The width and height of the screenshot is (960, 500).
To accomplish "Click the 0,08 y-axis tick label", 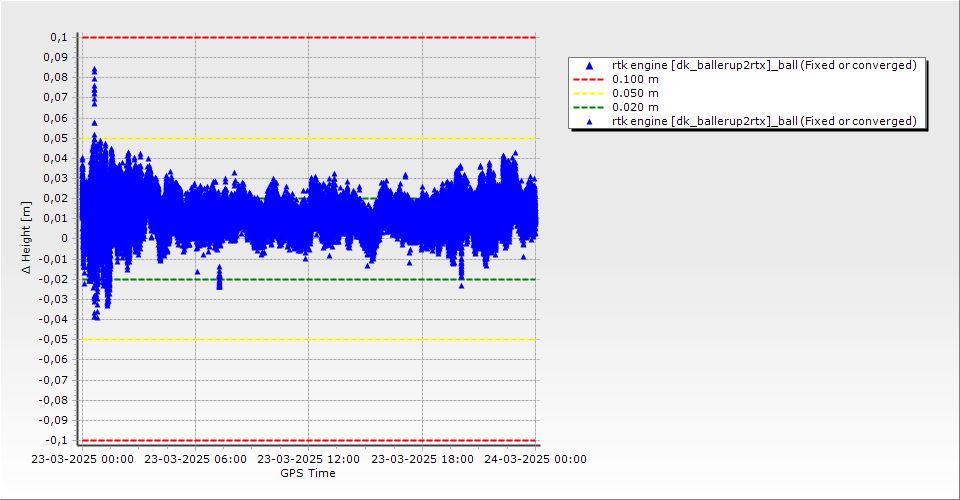I will [x=56, y=78].
